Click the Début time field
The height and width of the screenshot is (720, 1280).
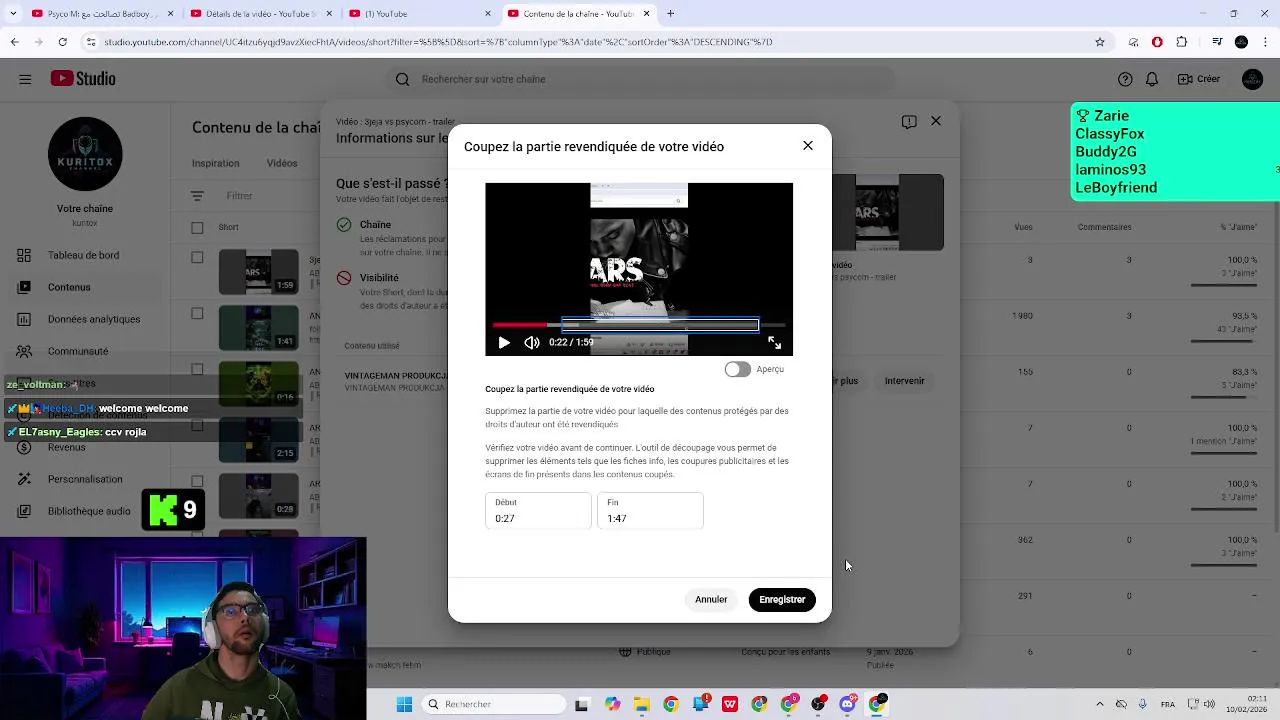click(x=538, y=511)
